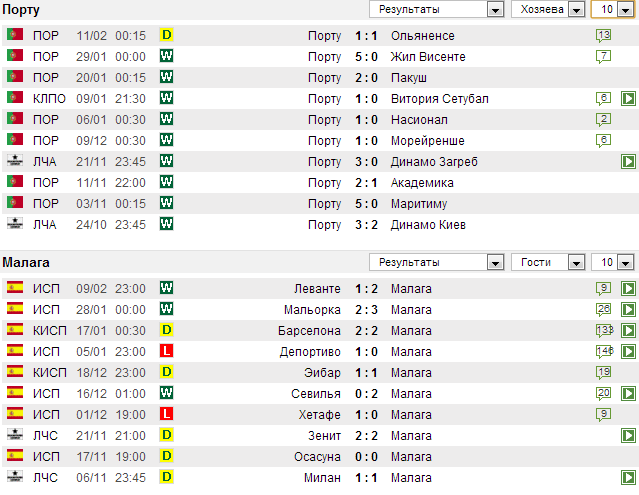The width and height of the screenshot is (639, 495).
Task: Play video for Zenit vs Malaga
Action: [628, 435]
